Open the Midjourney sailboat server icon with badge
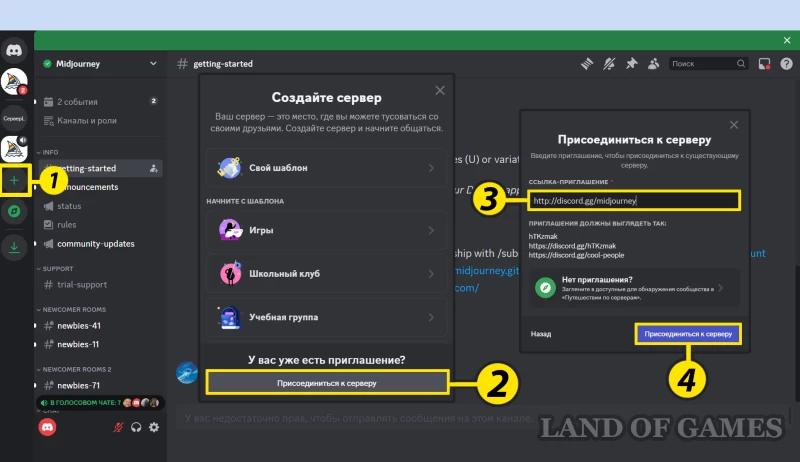Screen dimensions: 800x462 click(x=14, y=82)
